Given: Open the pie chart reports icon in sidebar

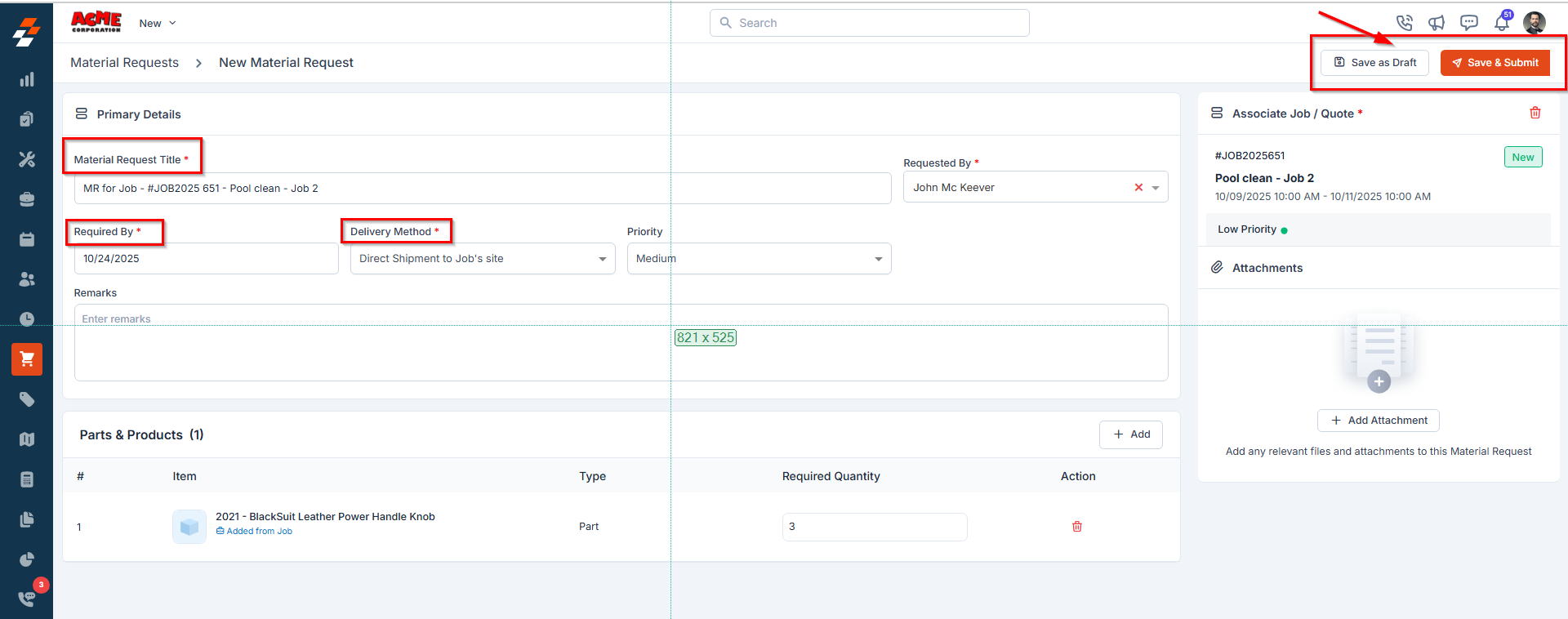Looking at the screenshot, I should click(x=27, y=559).
